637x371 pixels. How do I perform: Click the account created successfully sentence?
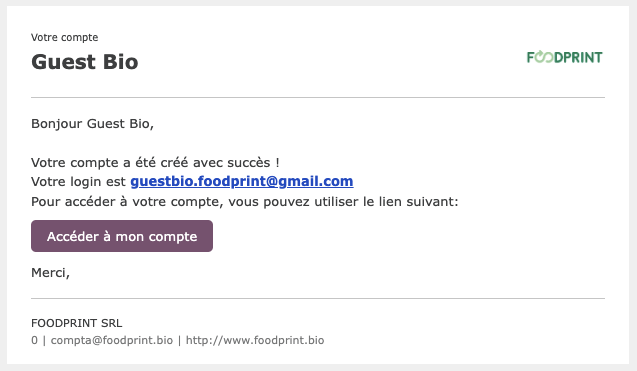(x=155, y=163)
